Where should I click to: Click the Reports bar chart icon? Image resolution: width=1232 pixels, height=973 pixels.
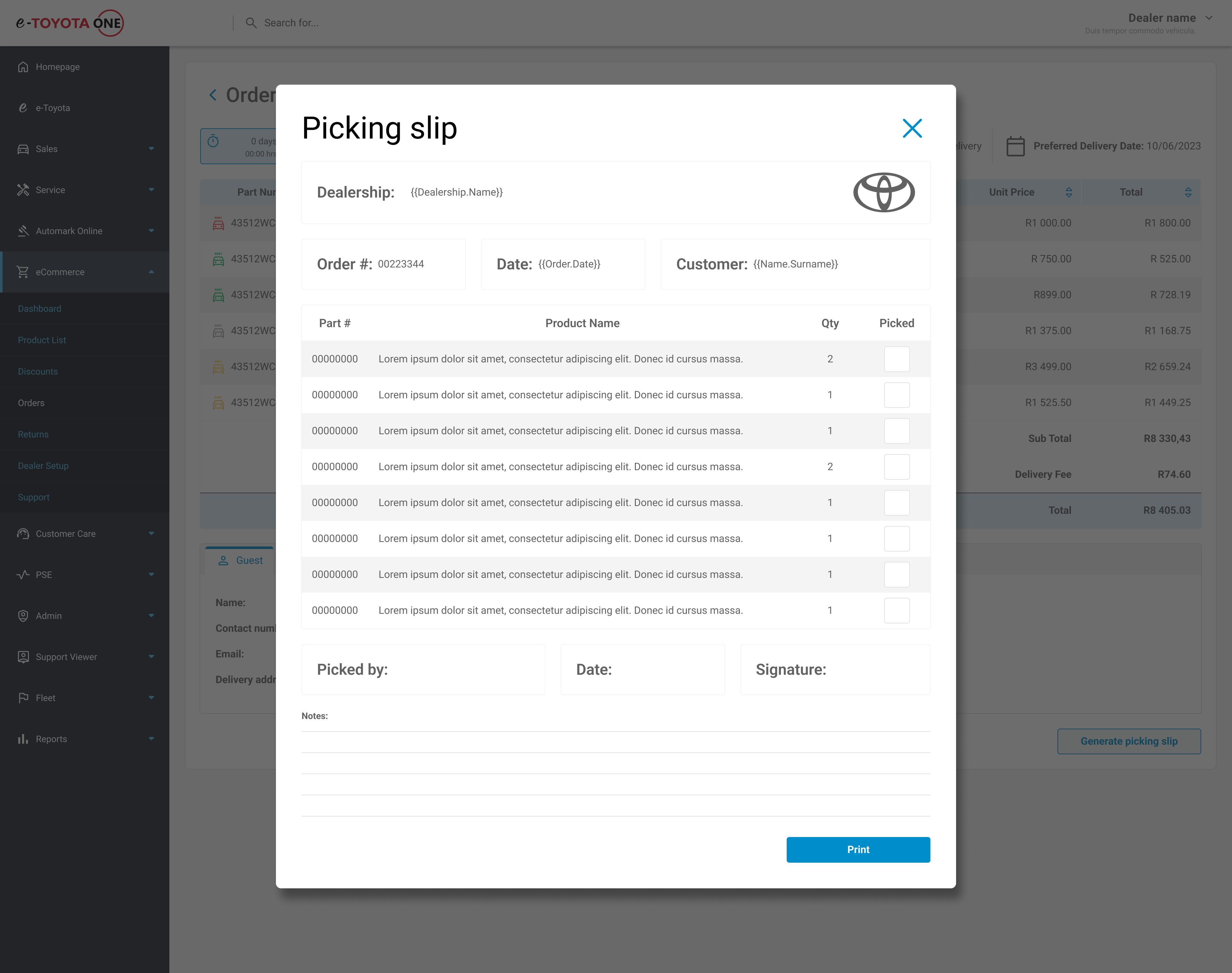click(23, 739)
